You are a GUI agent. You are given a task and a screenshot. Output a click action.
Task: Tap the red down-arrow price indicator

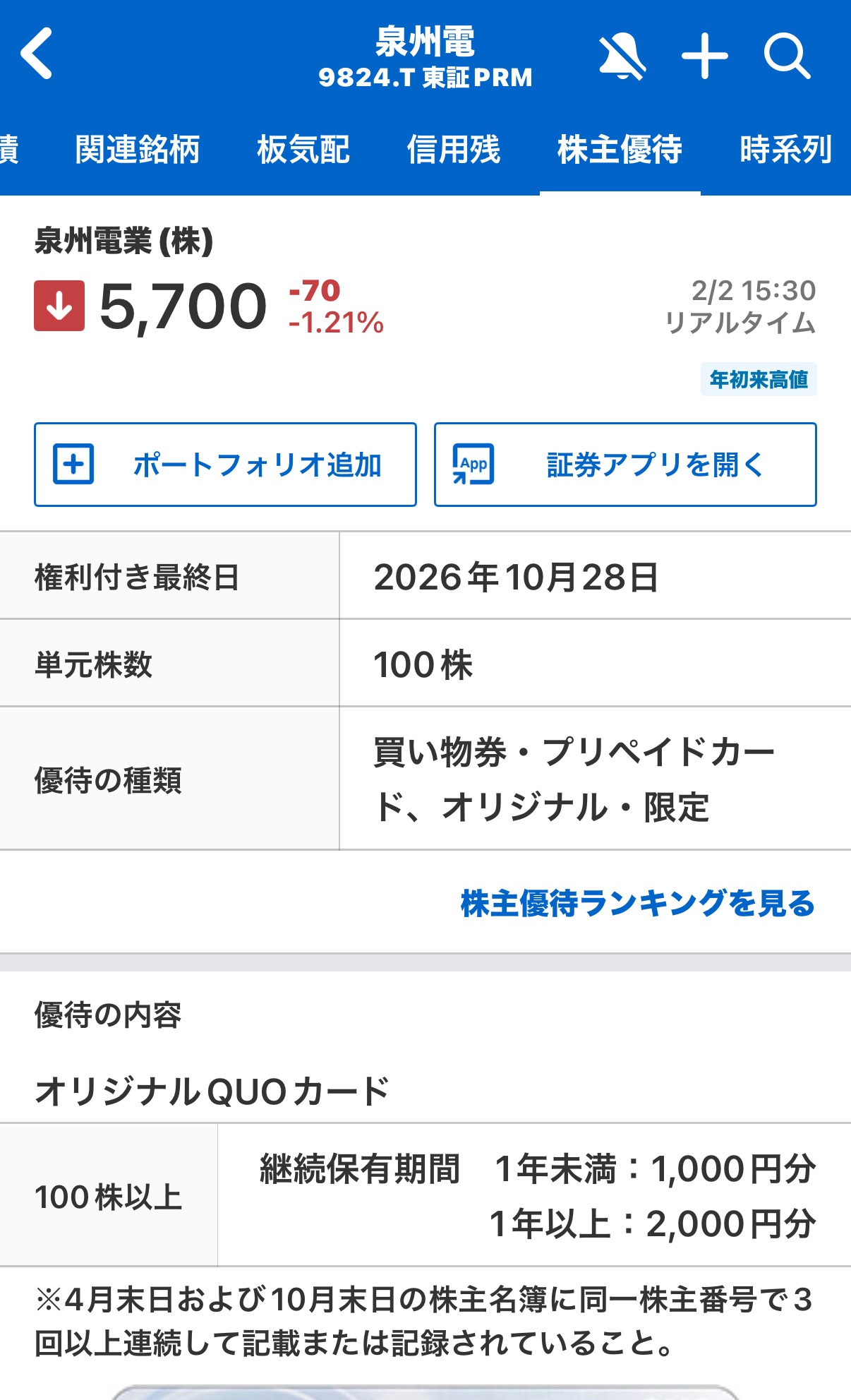coord(59,306)
